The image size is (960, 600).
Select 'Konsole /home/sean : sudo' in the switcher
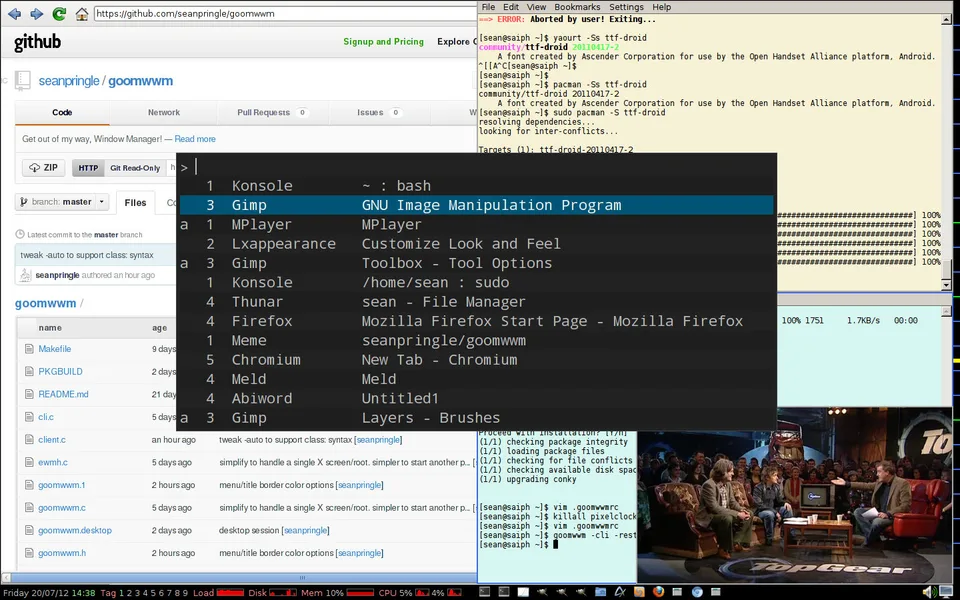[x=476, y=283]
